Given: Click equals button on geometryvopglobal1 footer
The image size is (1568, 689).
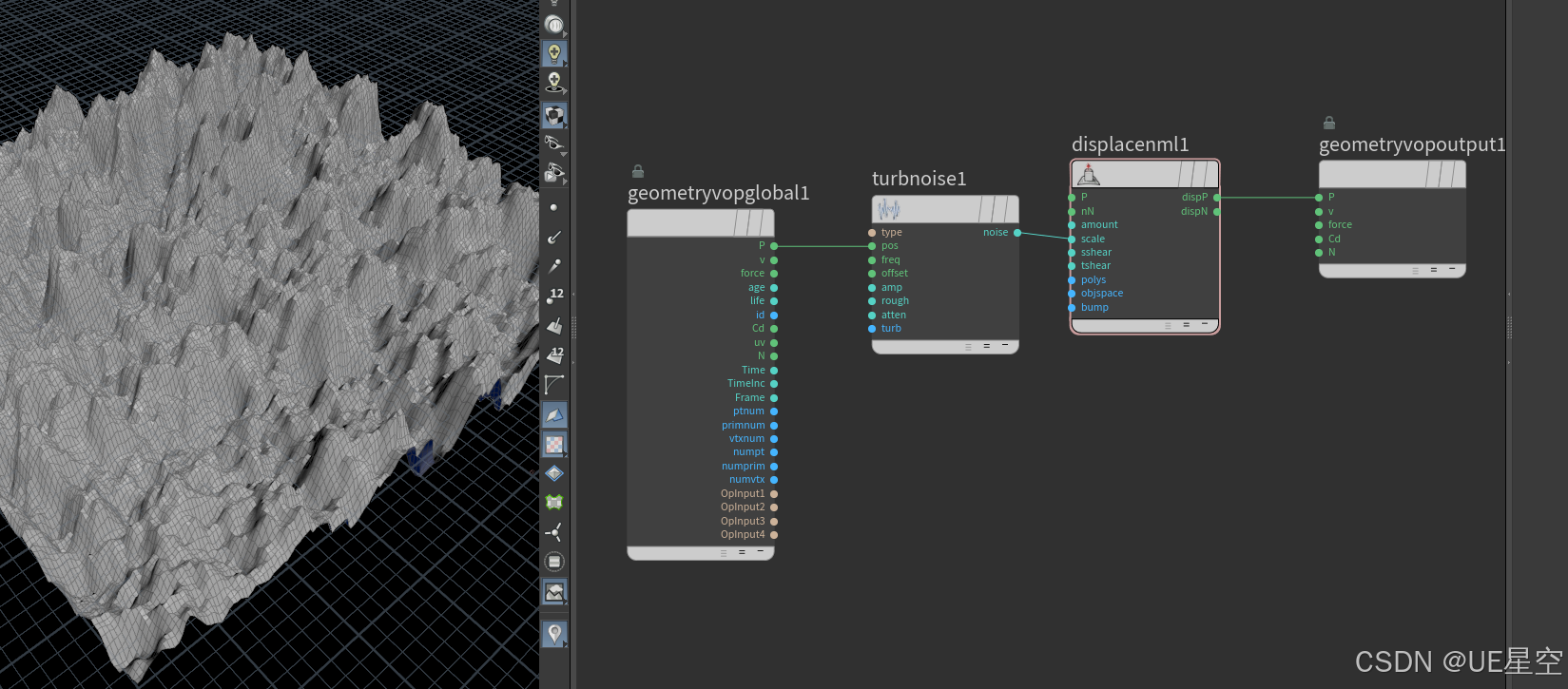Looking at the screenshot, I should pos(742,552).
